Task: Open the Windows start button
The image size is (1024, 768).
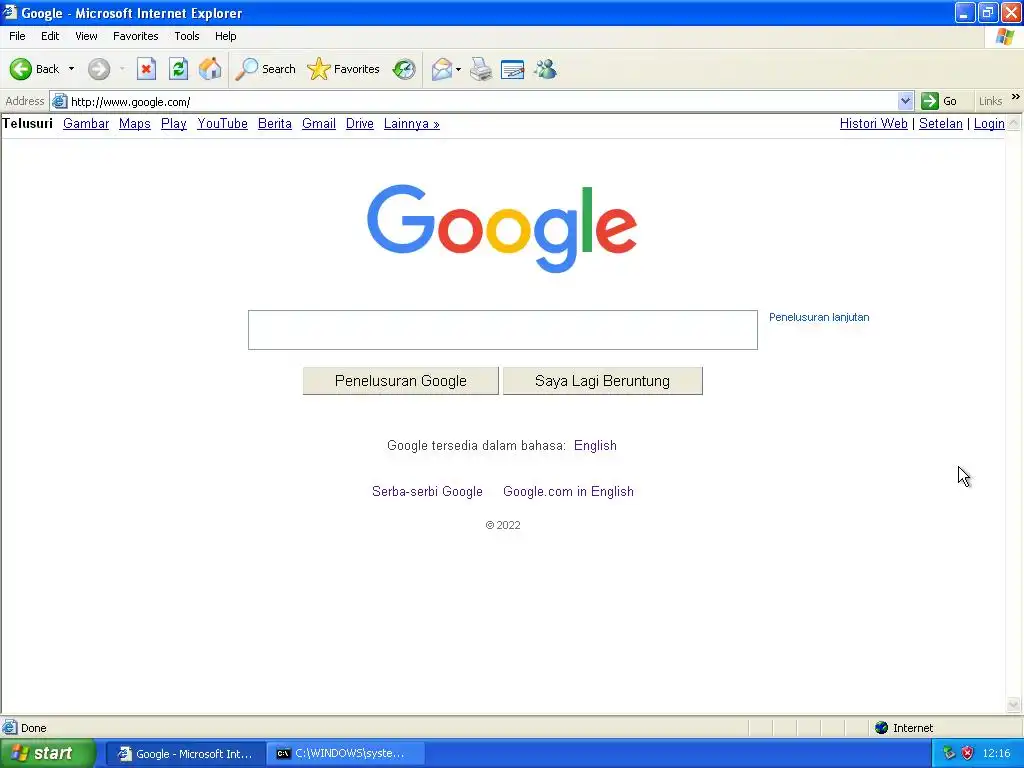Action: pos(48,754)
